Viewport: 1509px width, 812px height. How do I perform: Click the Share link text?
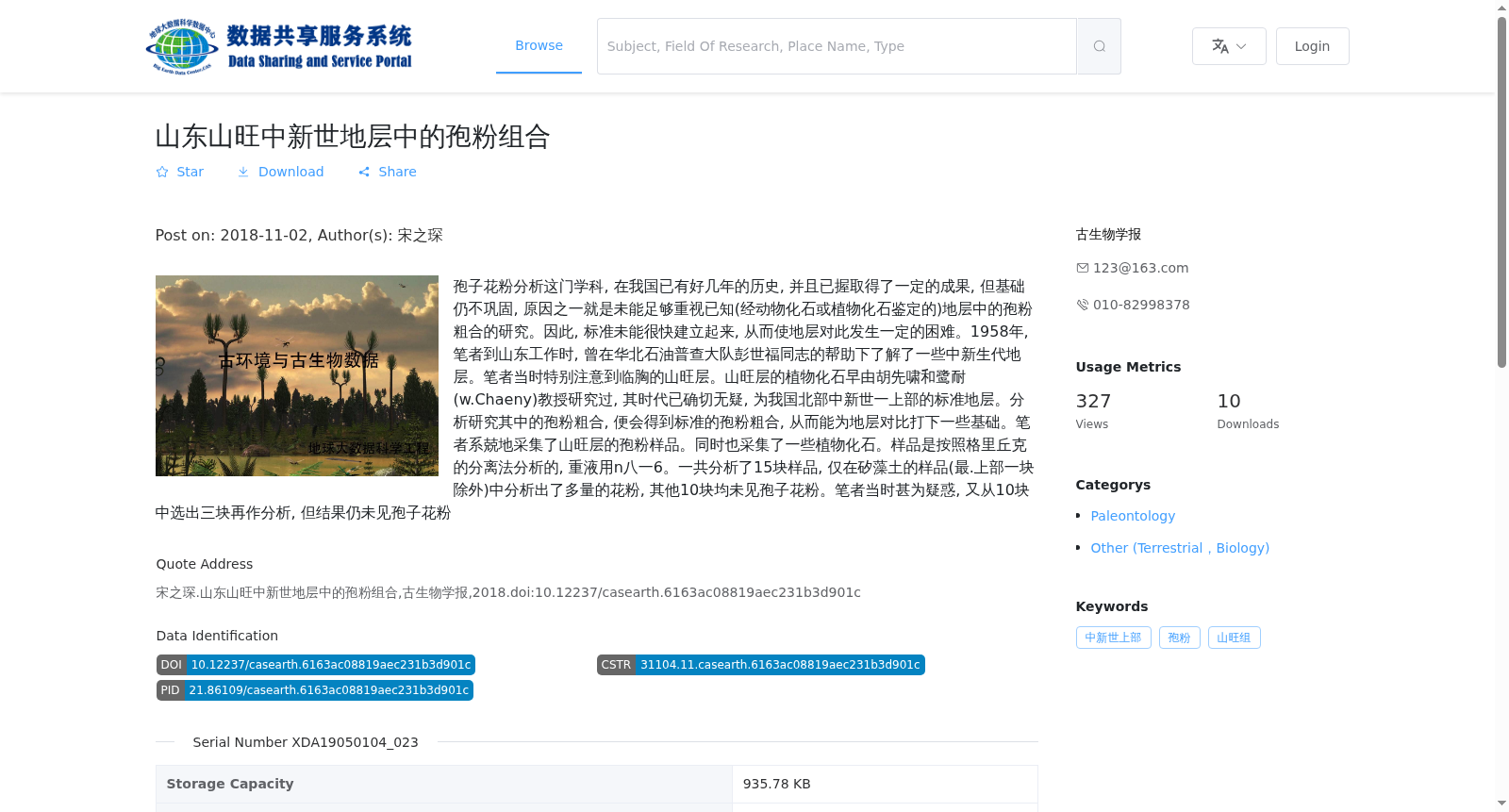397,172
